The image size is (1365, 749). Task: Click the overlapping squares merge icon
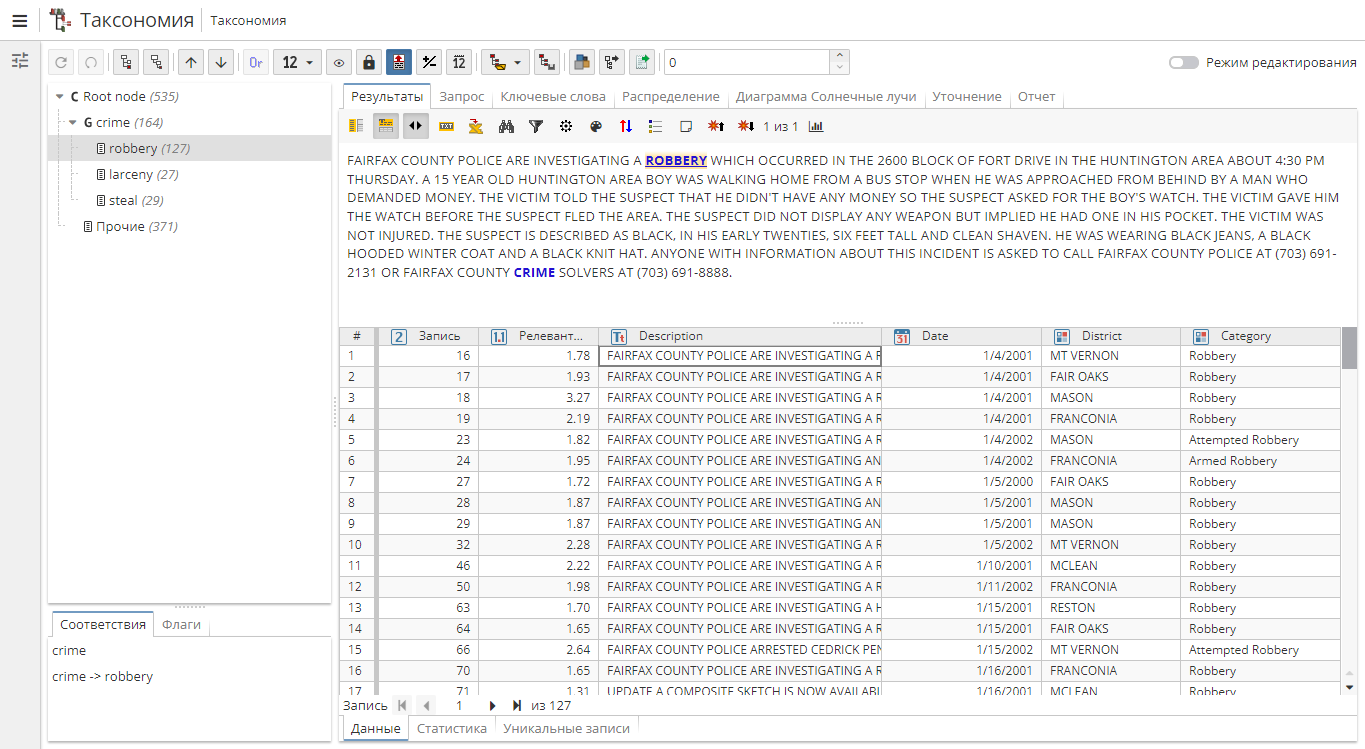coord(581,62)
